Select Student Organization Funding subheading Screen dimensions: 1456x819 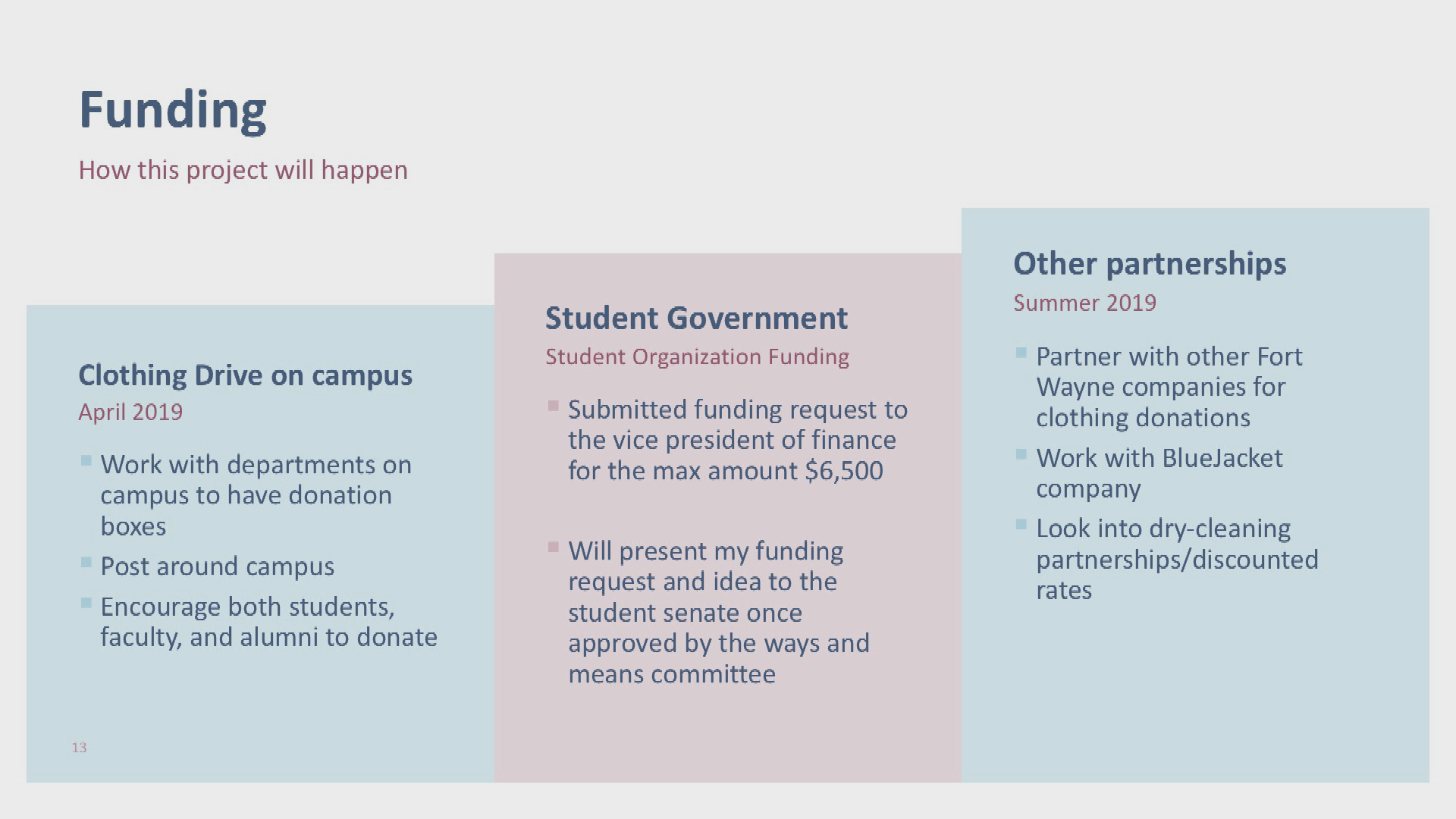tap(698, 356)
